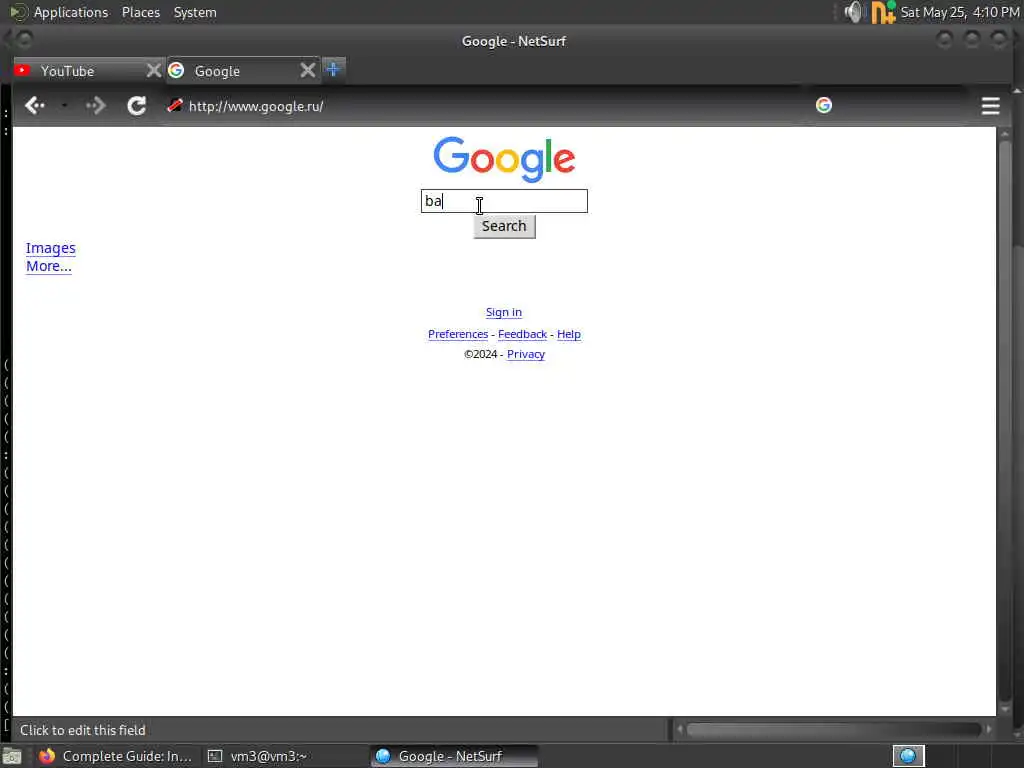This screenshot has height=768, width=1024.
Task: Click the date and time clock
Action: click(x=959, y=12)
